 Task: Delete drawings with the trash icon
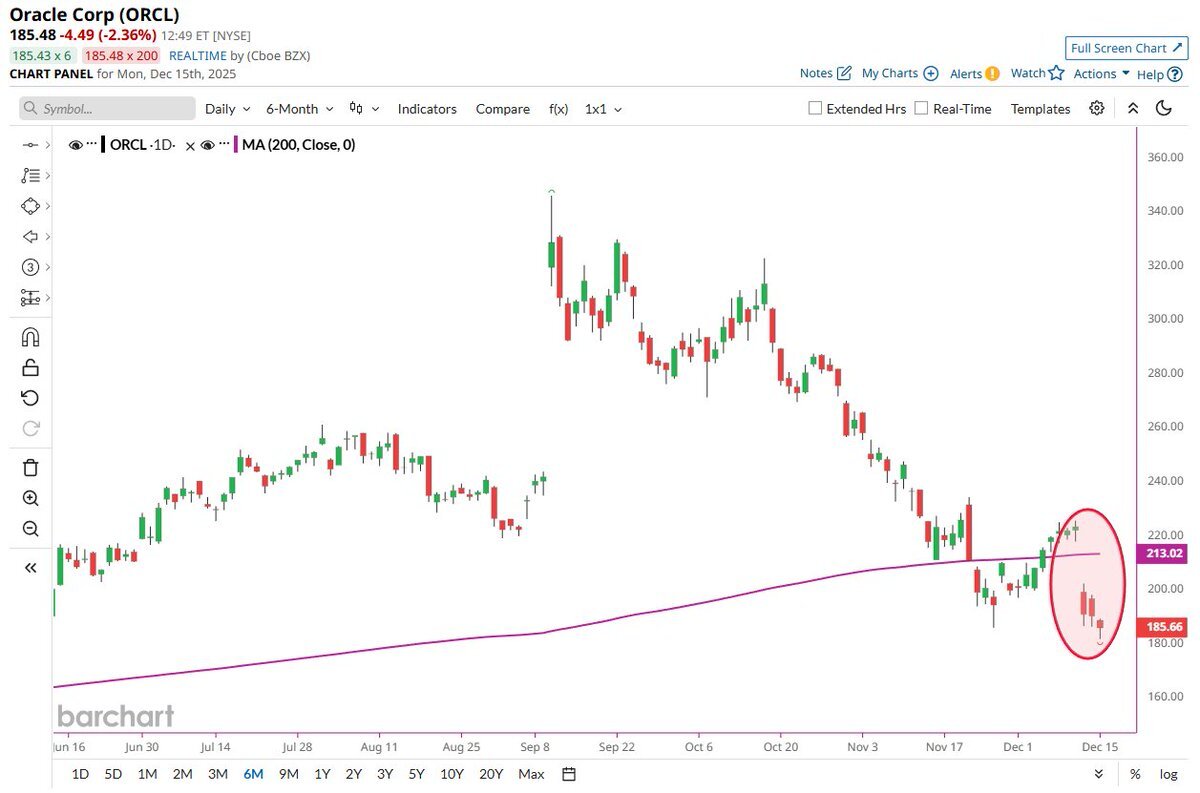pos(30,467)
